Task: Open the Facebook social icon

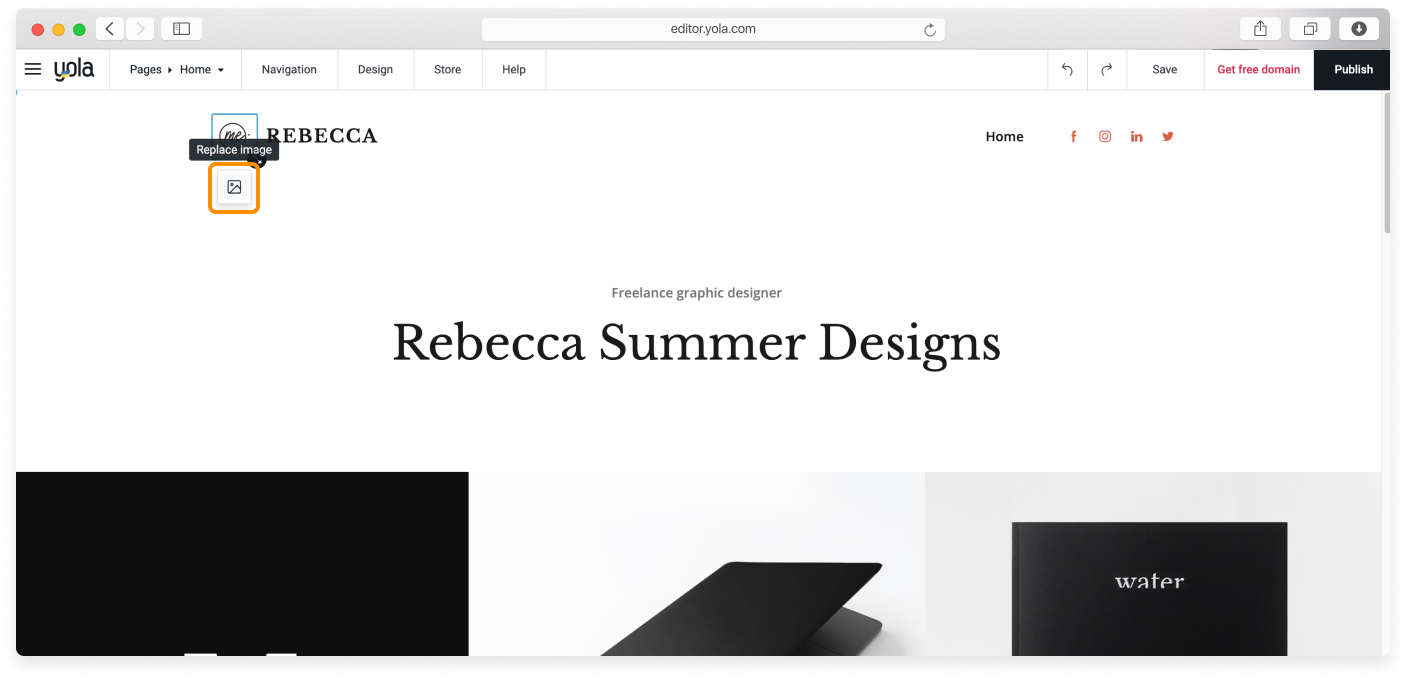Action: [1073, 136]
